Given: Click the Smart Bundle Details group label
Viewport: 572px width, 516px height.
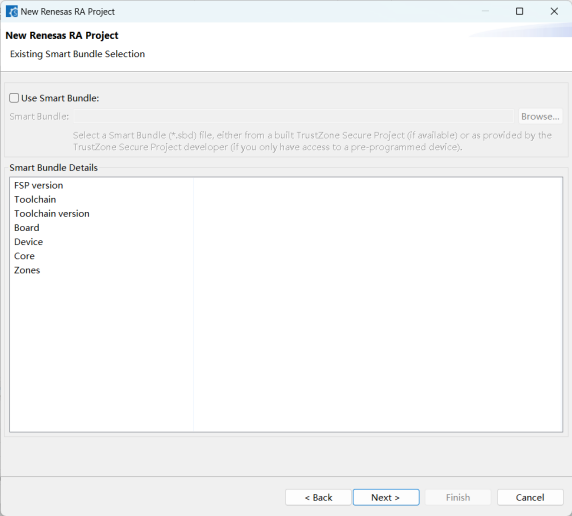Looking at the screenshot, I should point(54,167).
